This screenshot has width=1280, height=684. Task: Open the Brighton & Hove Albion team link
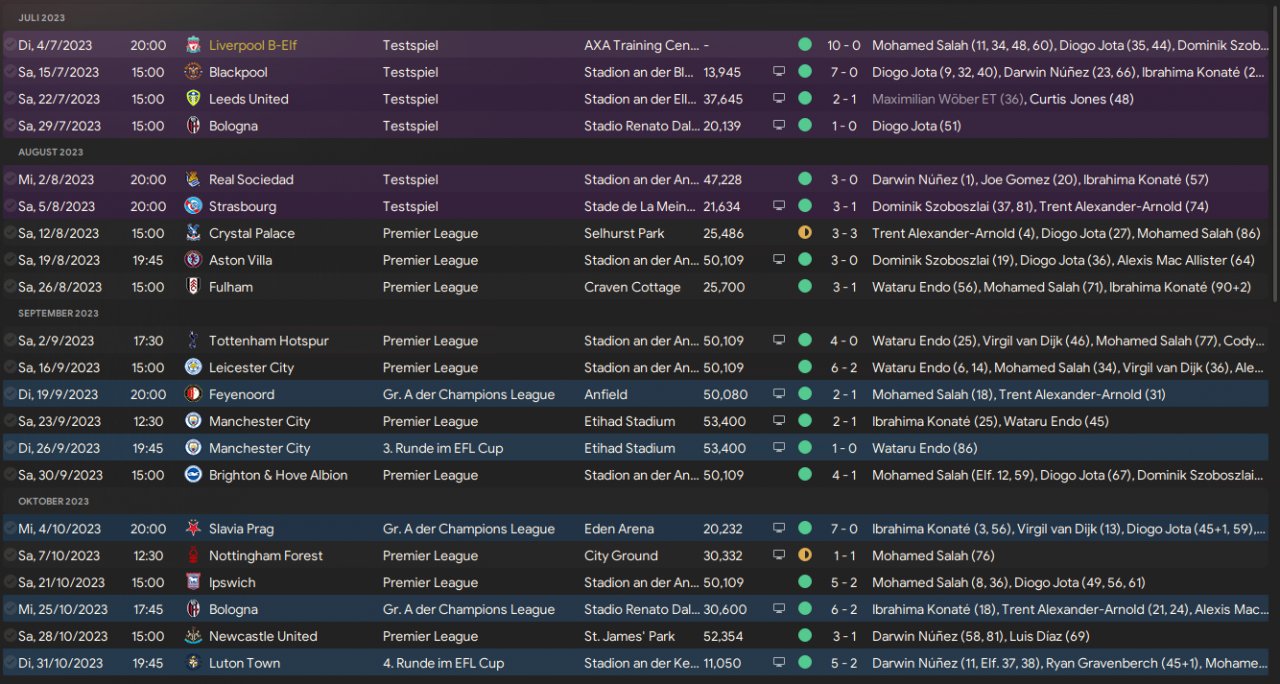coord(278,475)
